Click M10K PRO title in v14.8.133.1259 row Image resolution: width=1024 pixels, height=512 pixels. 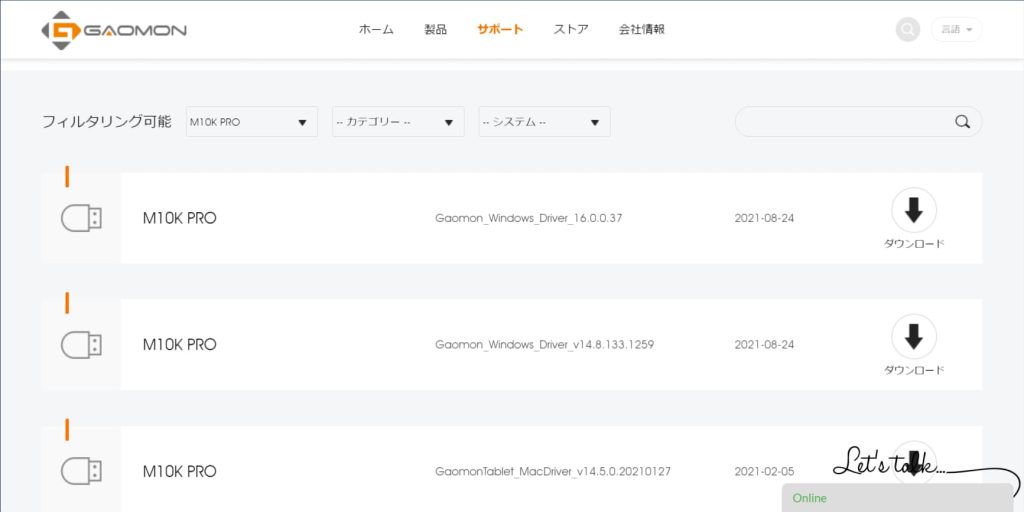tap(180, 345)
